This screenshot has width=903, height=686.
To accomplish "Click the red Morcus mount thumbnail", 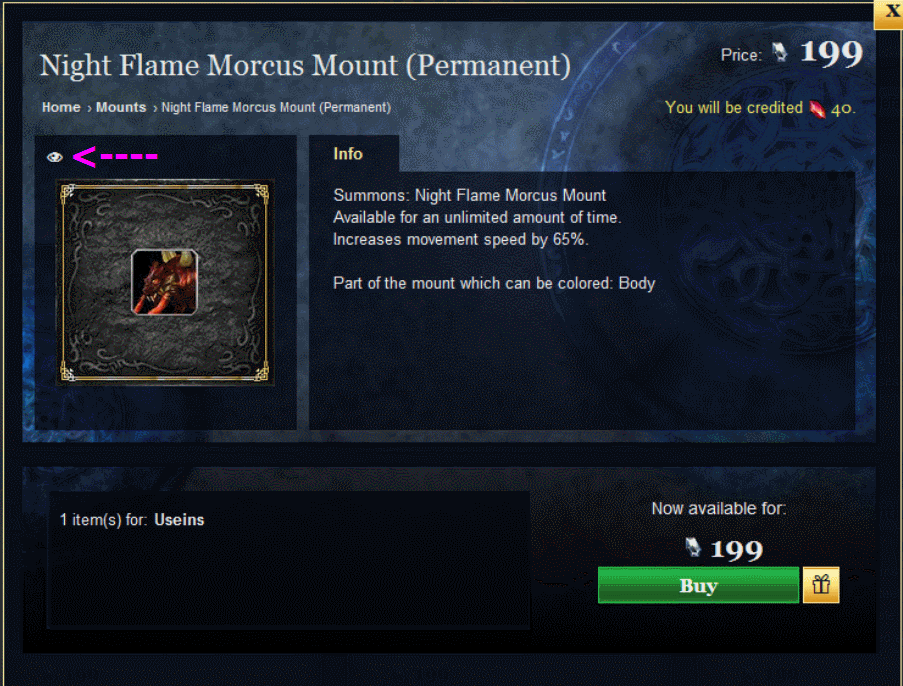I will click(165, 282).
